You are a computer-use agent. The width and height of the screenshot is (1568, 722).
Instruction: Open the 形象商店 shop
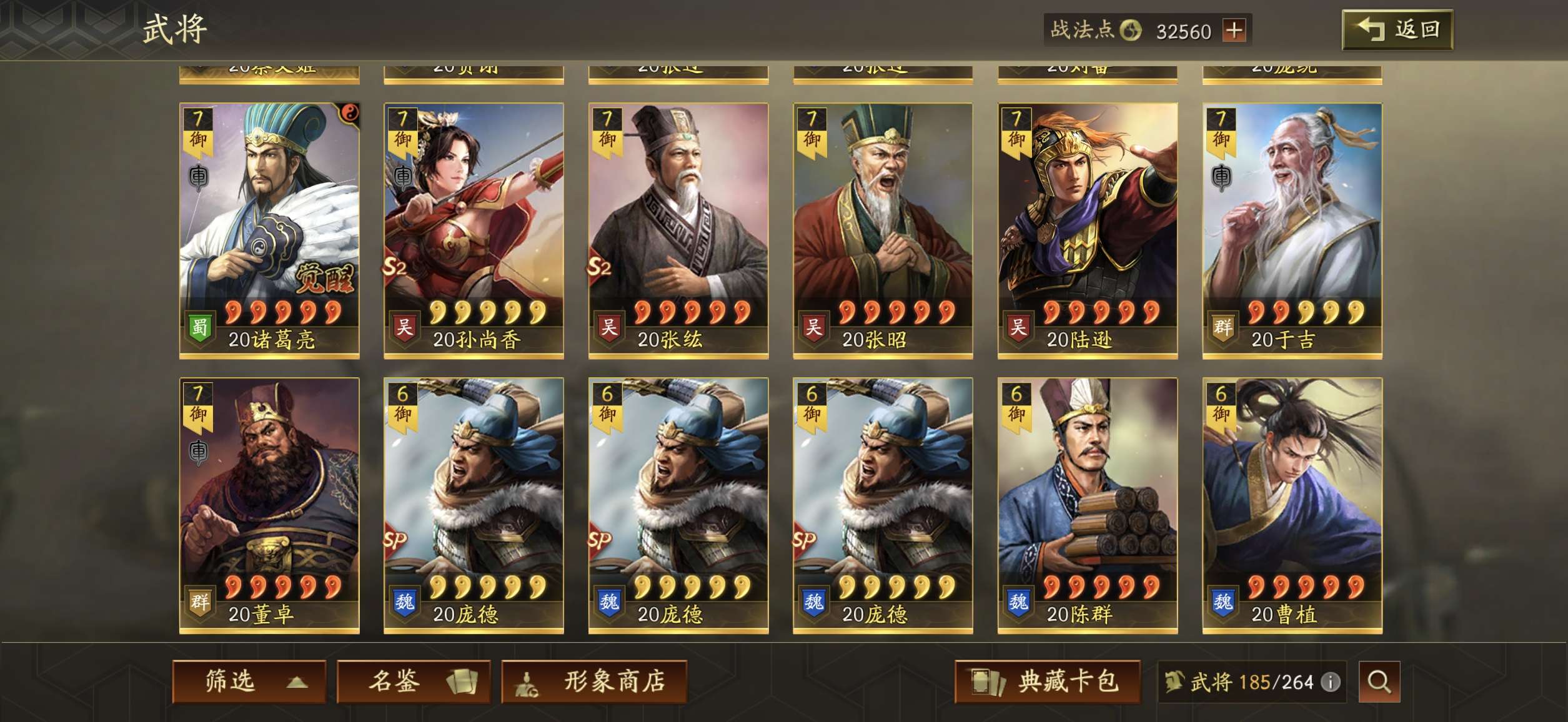point(594,681)
